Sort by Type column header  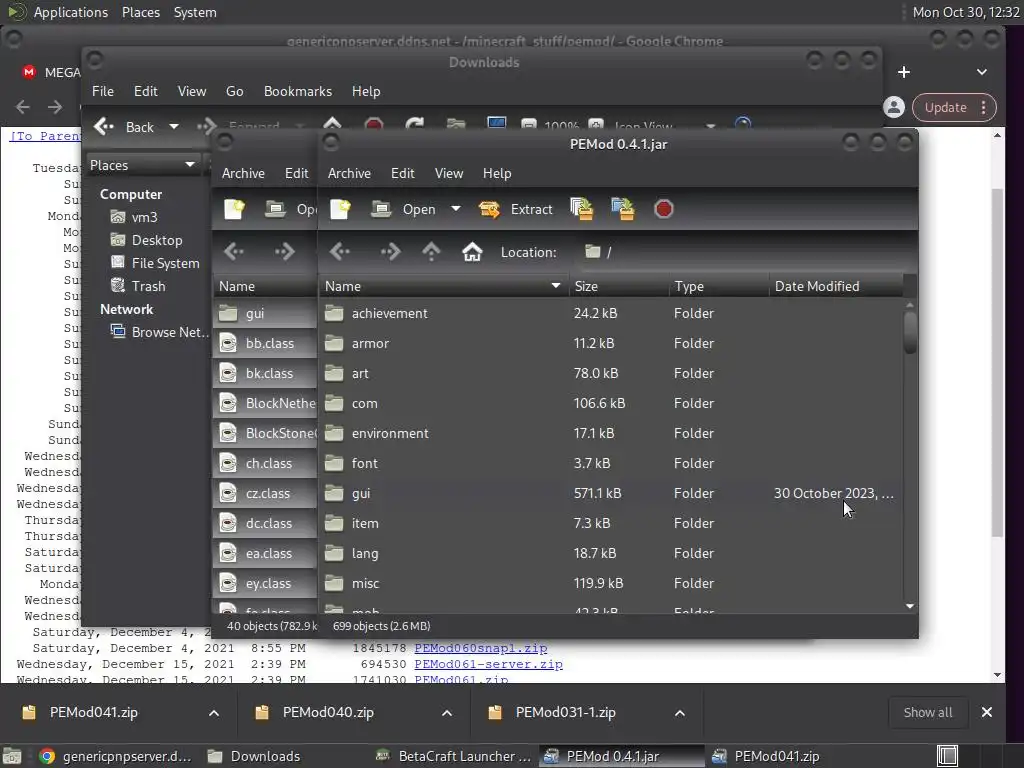click(x=719, y=286)
